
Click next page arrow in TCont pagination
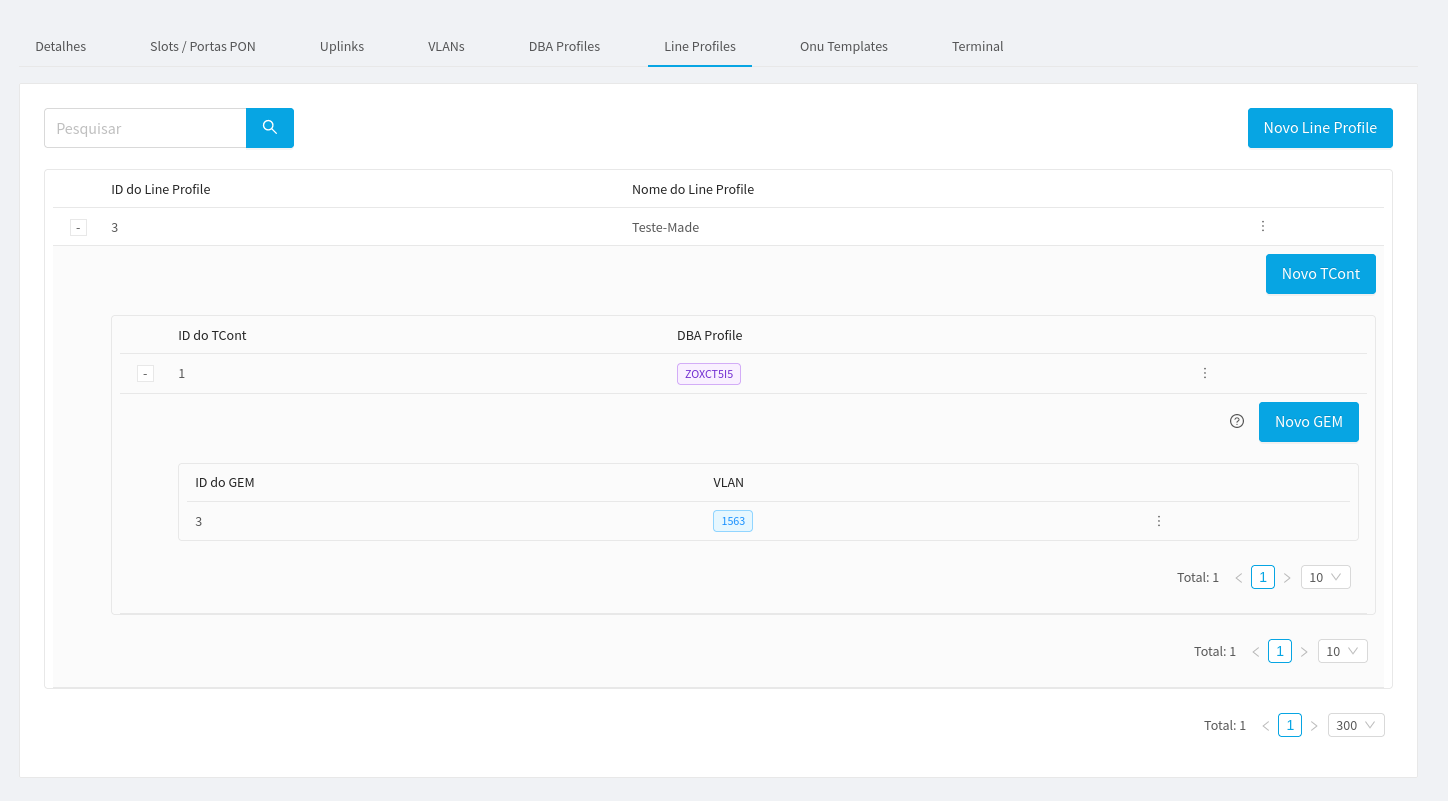[x=1304, y=651]
